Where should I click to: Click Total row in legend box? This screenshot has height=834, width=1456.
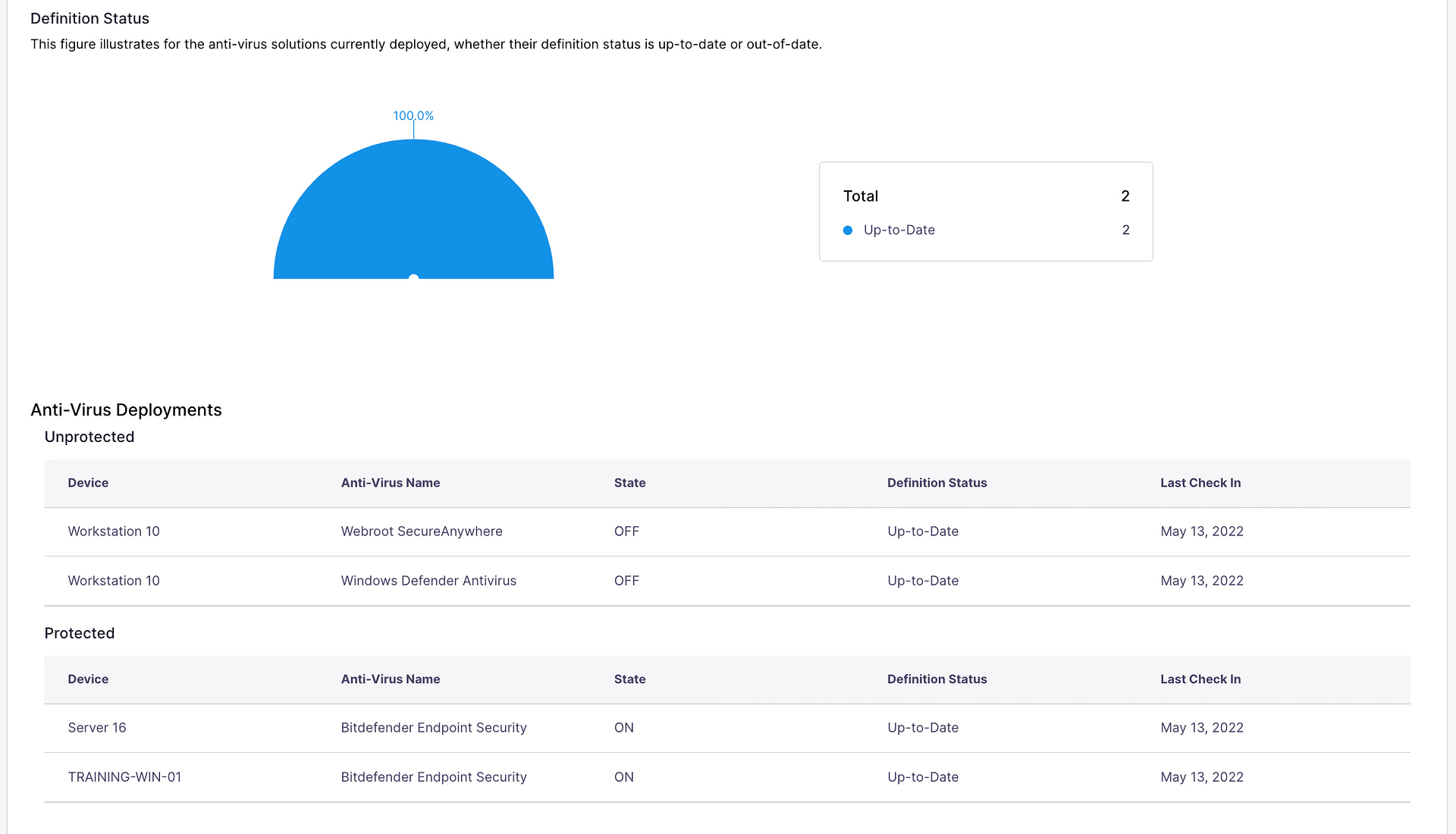click(861, 196)
